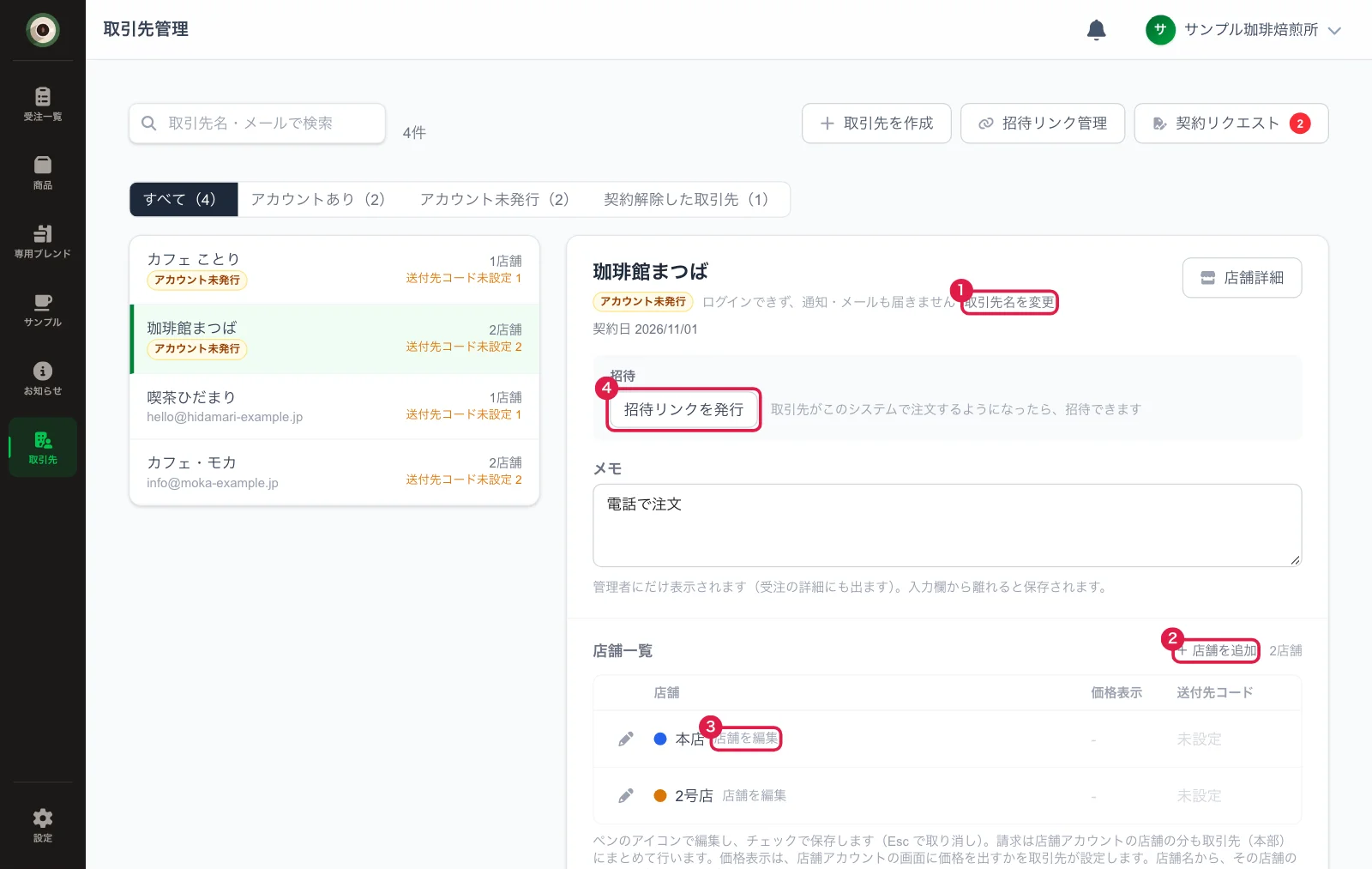Click the app logo at top left

point(43,30)
